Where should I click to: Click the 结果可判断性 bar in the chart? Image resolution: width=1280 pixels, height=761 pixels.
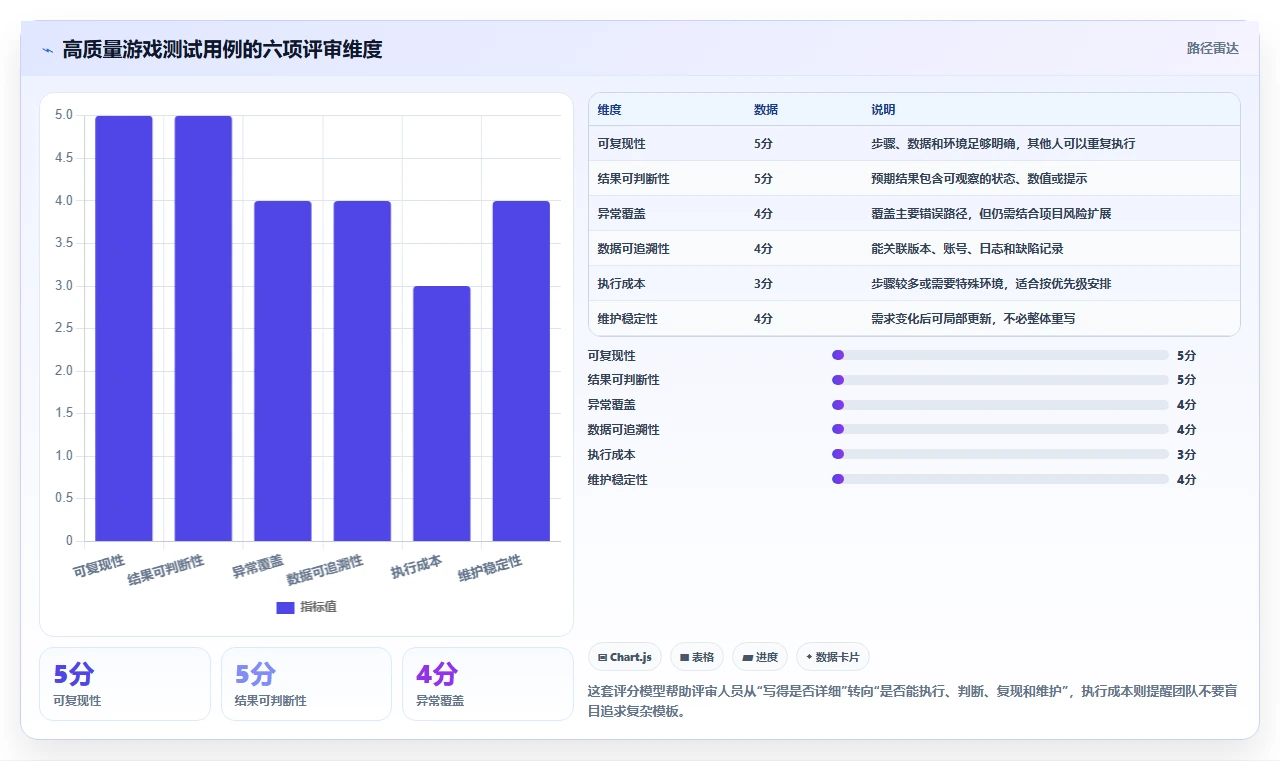point(203,328)
